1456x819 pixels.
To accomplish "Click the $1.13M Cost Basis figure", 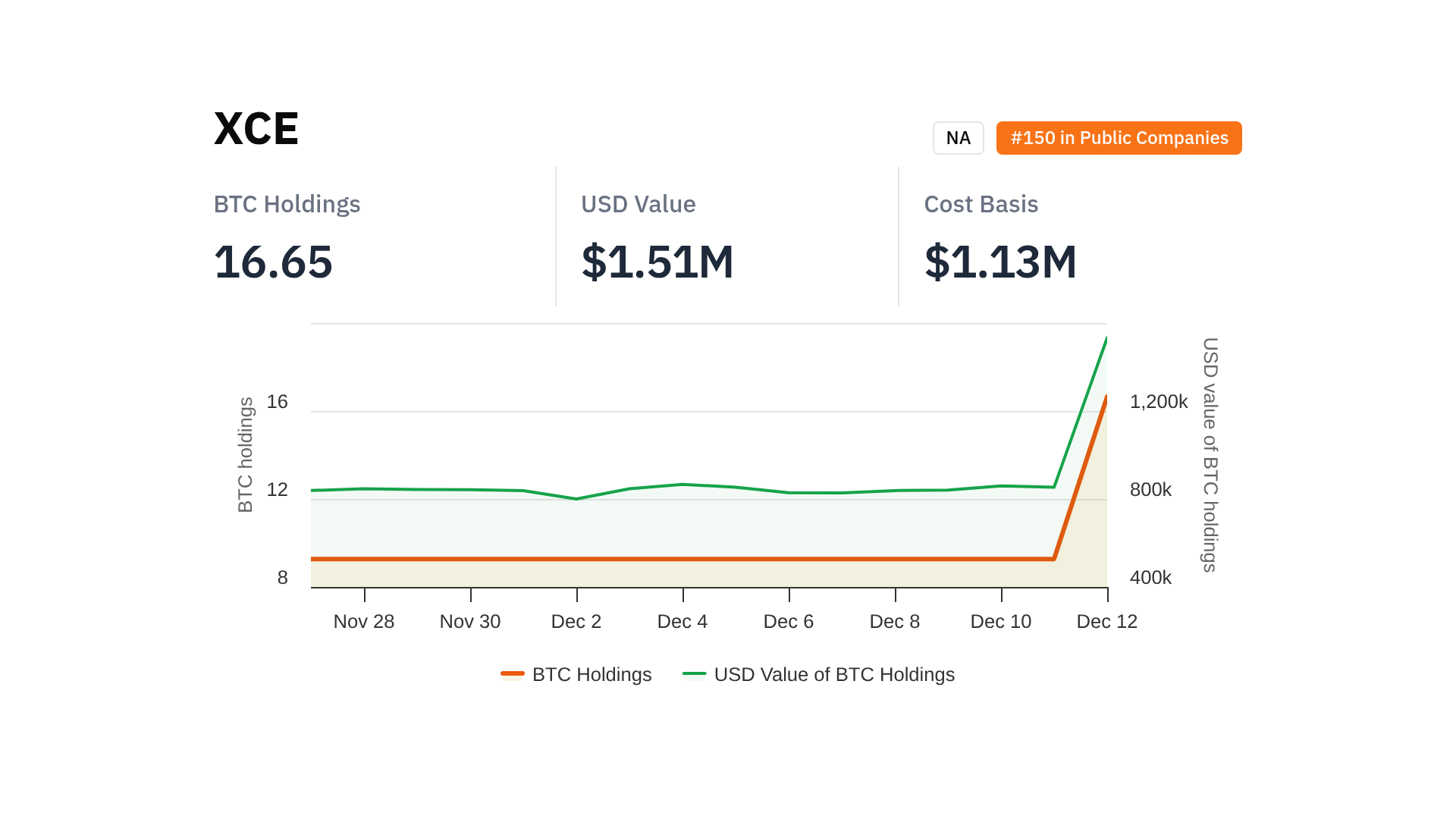I will pos(999,262).
